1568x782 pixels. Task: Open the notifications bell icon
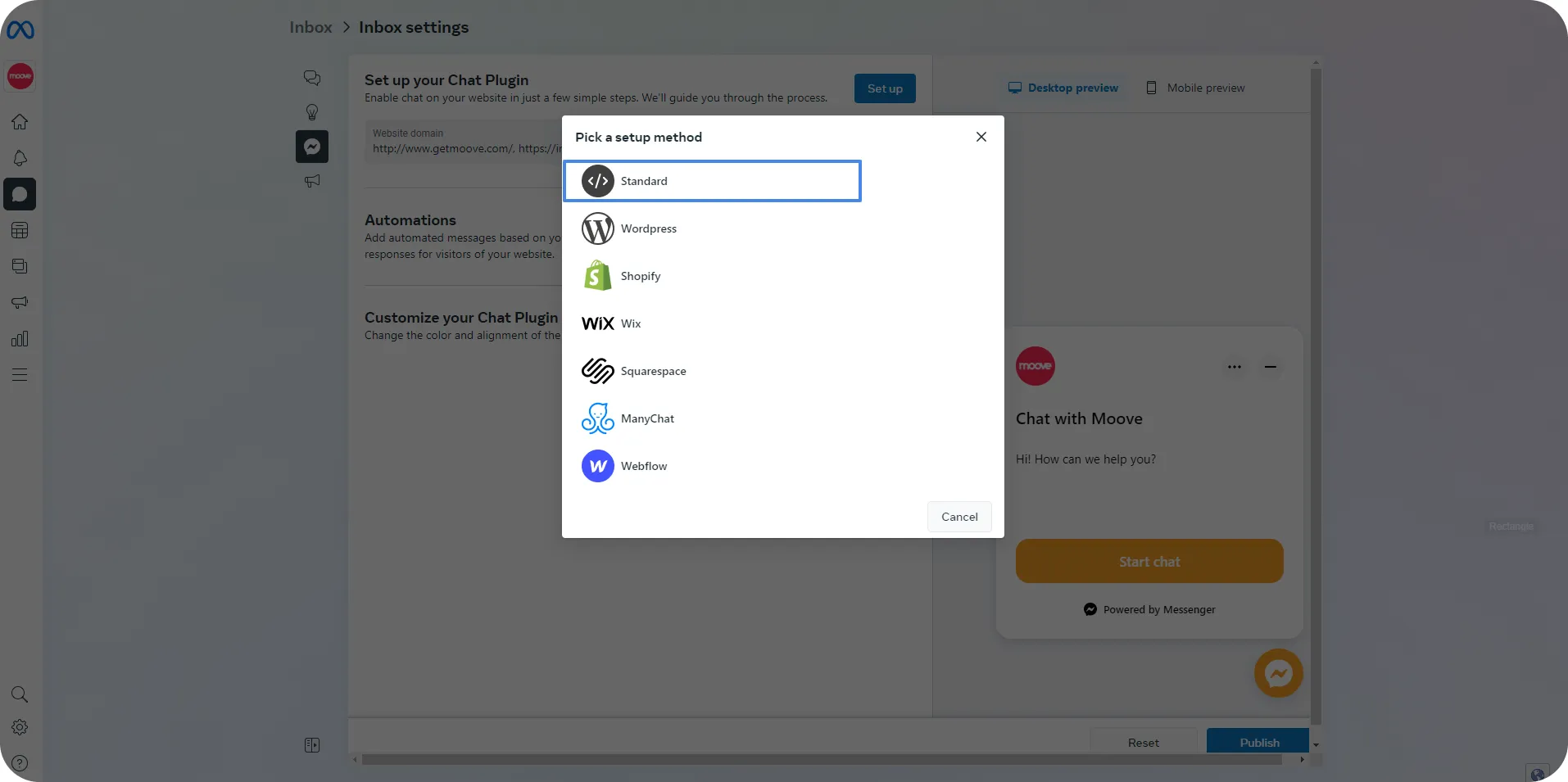coord(20,158)
